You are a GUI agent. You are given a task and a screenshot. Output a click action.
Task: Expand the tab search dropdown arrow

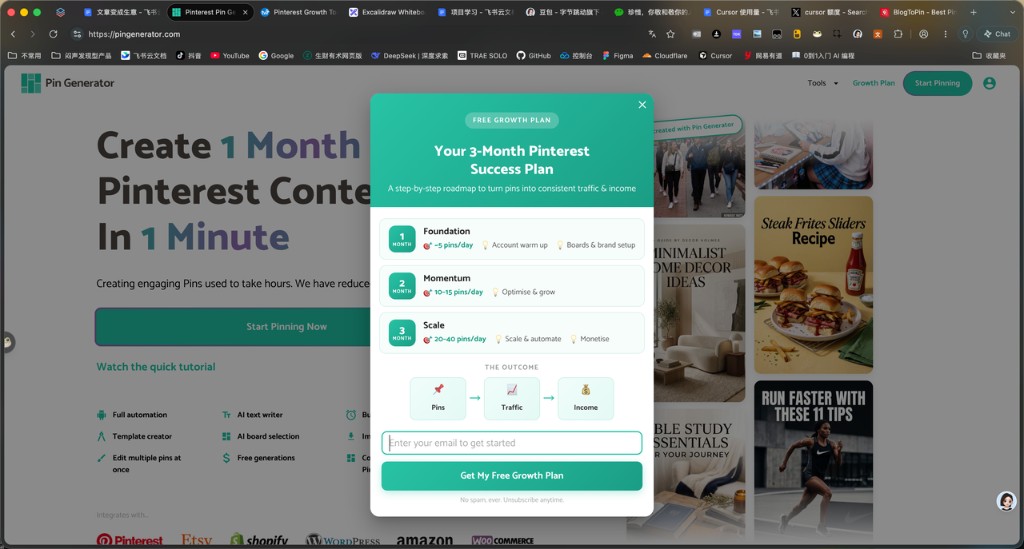(1012, 12)
